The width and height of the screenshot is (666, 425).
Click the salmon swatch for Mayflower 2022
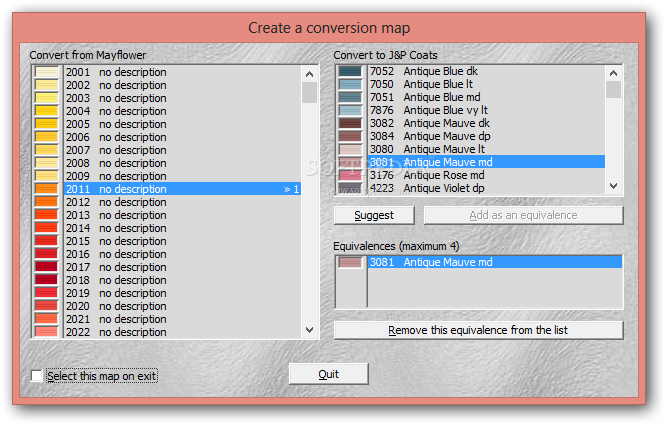(x=46, y=332)
